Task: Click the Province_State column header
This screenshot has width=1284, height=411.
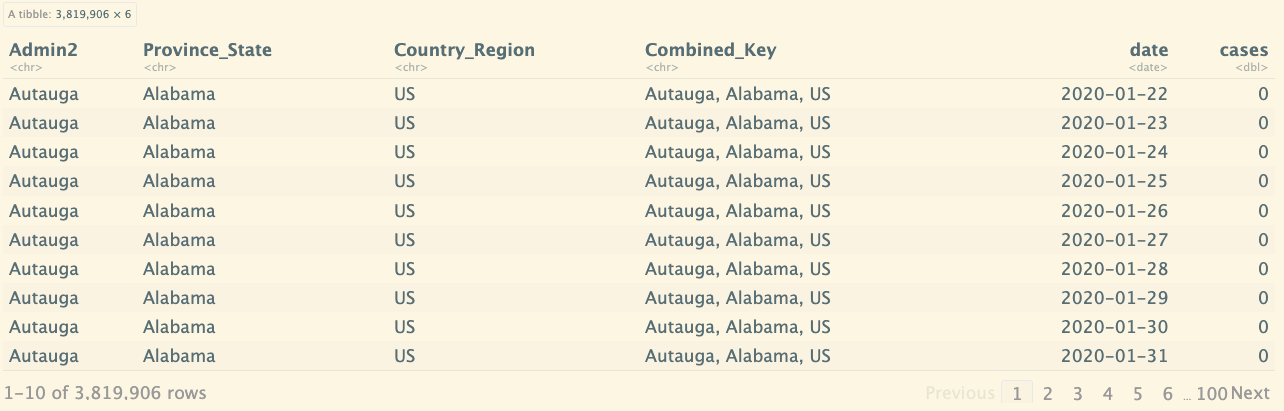Action: click(207, 50)
